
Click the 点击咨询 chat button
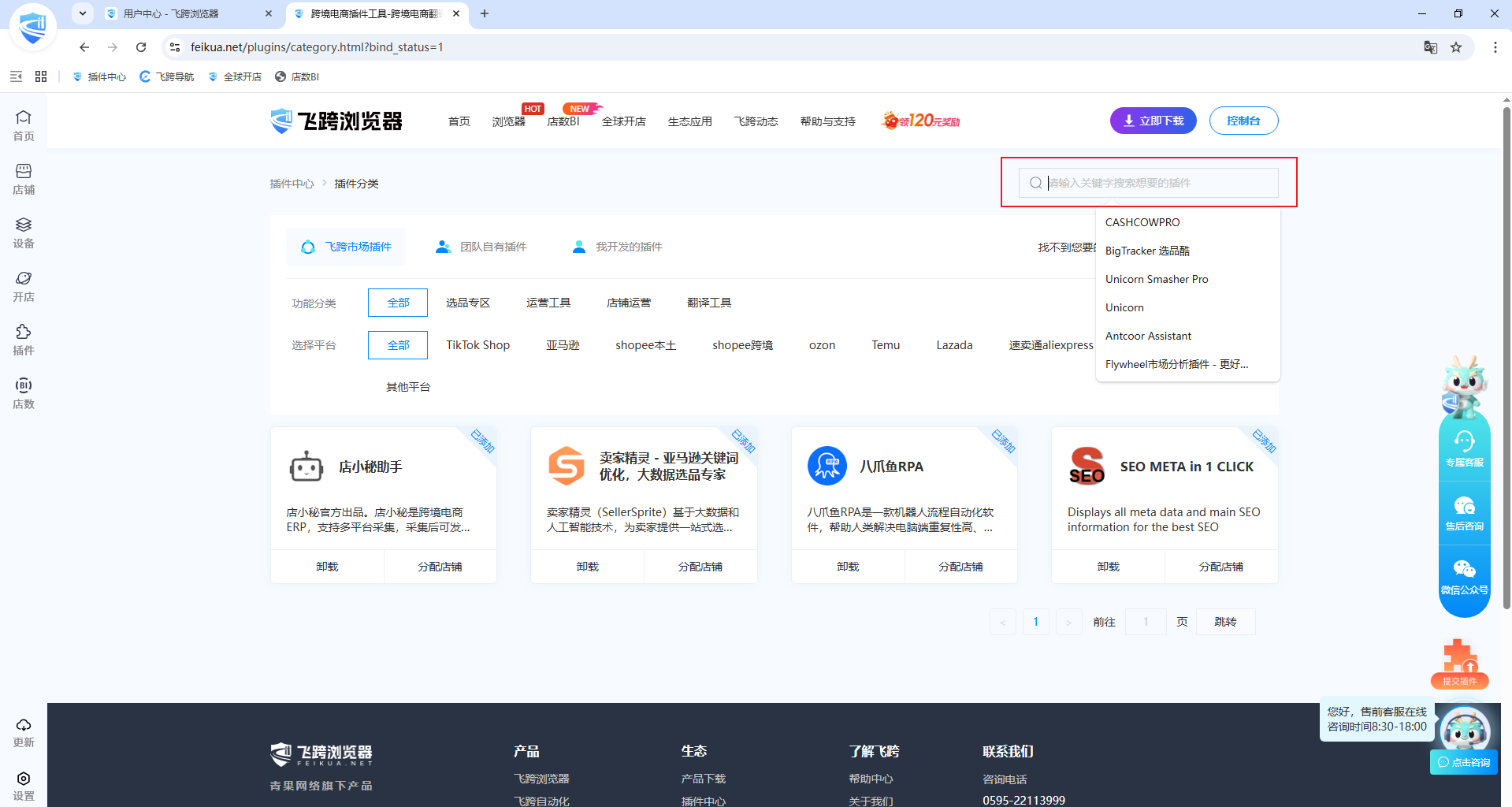point(1464,762)
